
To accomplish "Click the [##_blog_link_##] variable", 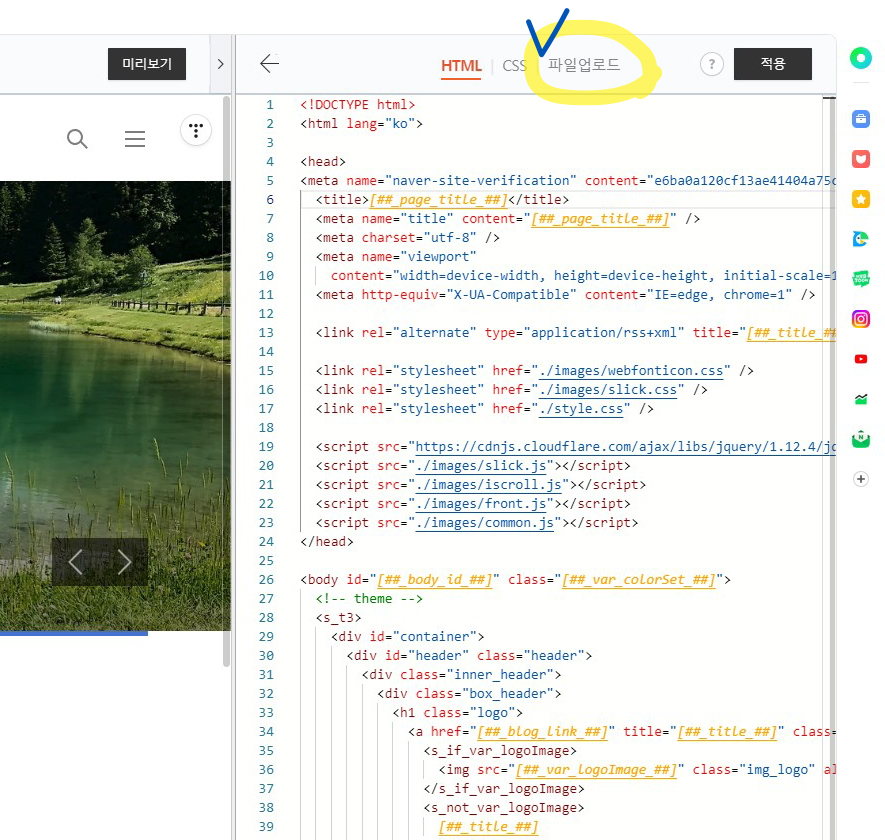I will 542,732.
